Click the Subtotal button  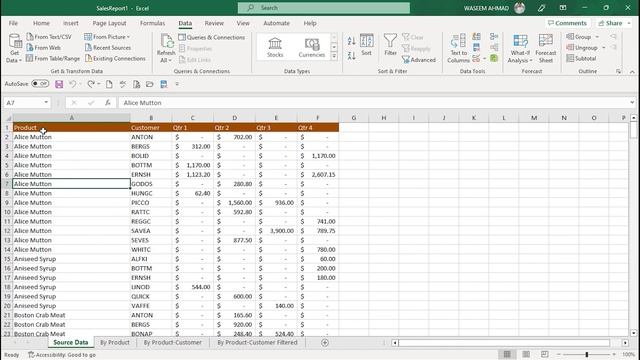(x=581, y=58)
